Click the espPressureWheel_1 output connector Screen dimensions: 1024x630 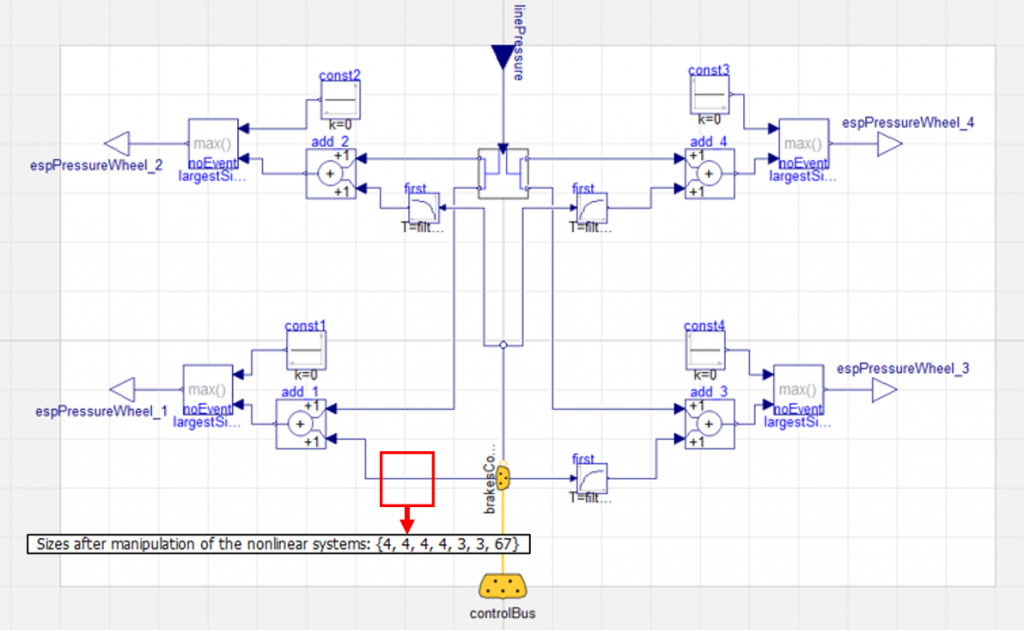click(x=122, y=390)
